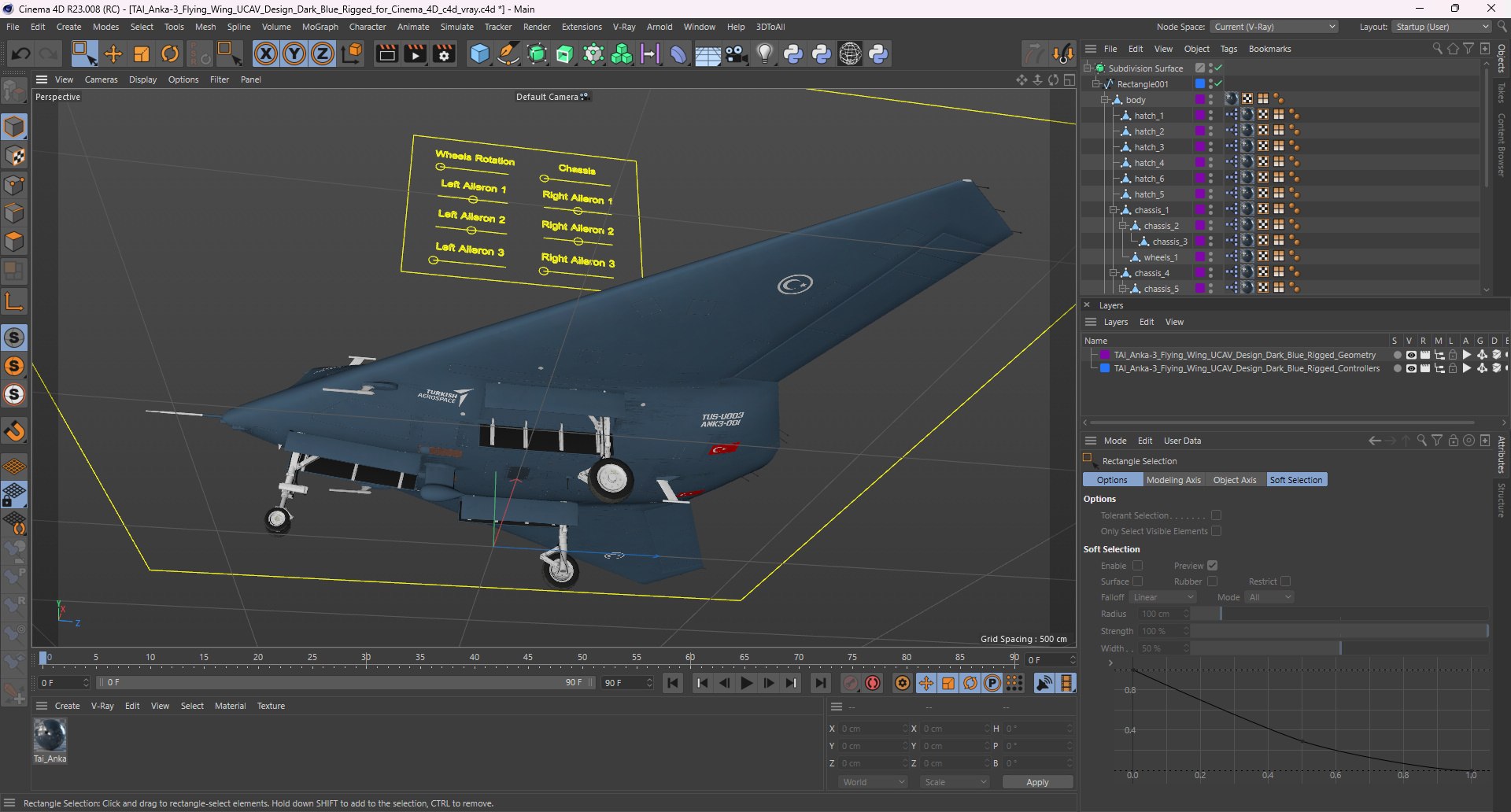The height and width of the screenshot is (812, 1511).
Task: Open the Node Space dropdown
Action: 1274,27
